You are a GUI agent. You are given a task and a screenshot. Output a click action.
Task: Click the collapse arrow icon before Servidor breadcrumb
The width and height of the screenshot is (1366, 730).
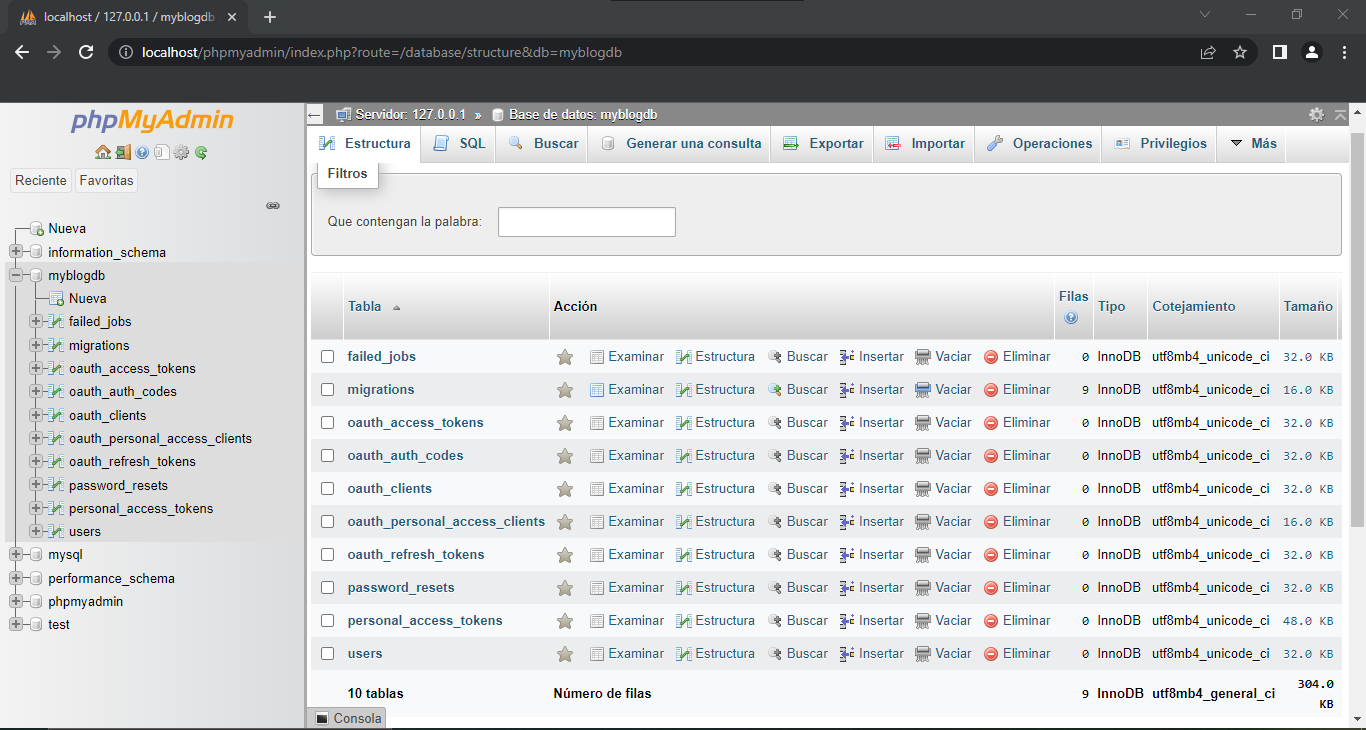tap(315, 115)
